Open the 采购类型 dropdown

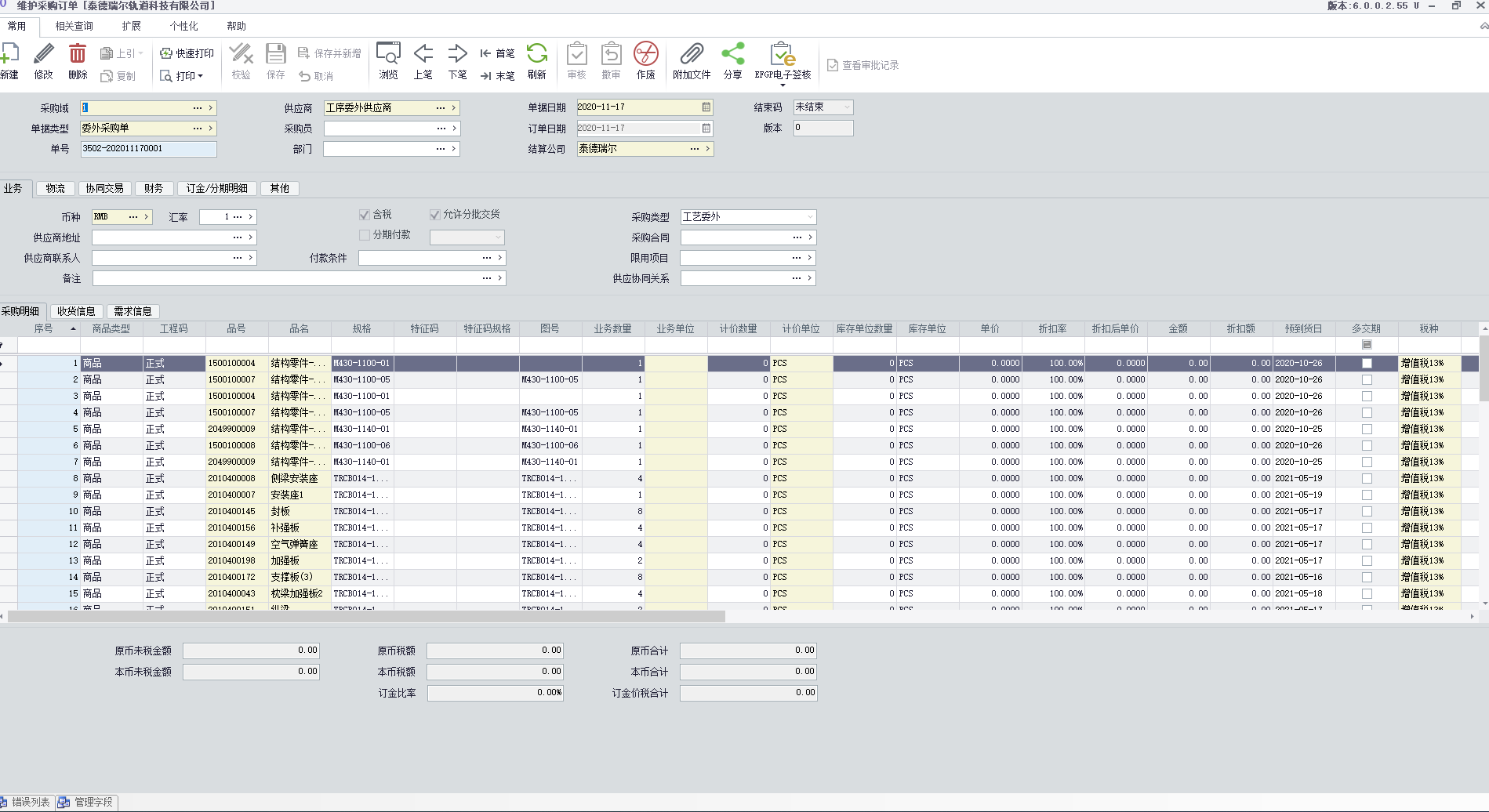[810, 217]
